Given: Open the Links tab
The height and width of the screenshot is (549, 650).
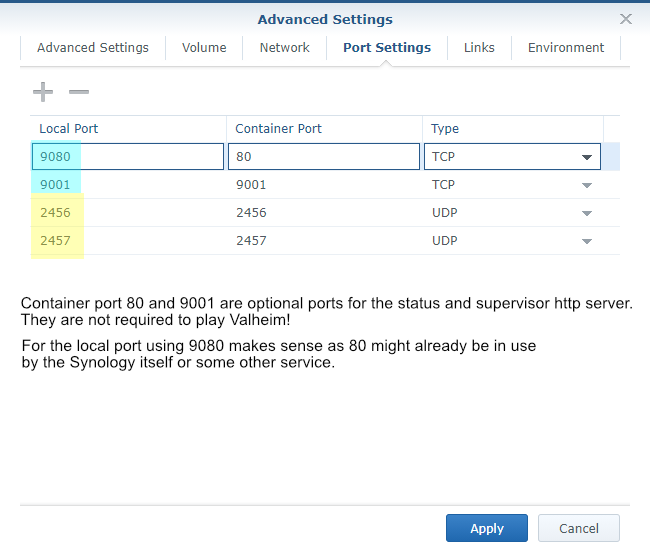Looking at the screenshot, I should pyautogui.click(x=479, y=48).
